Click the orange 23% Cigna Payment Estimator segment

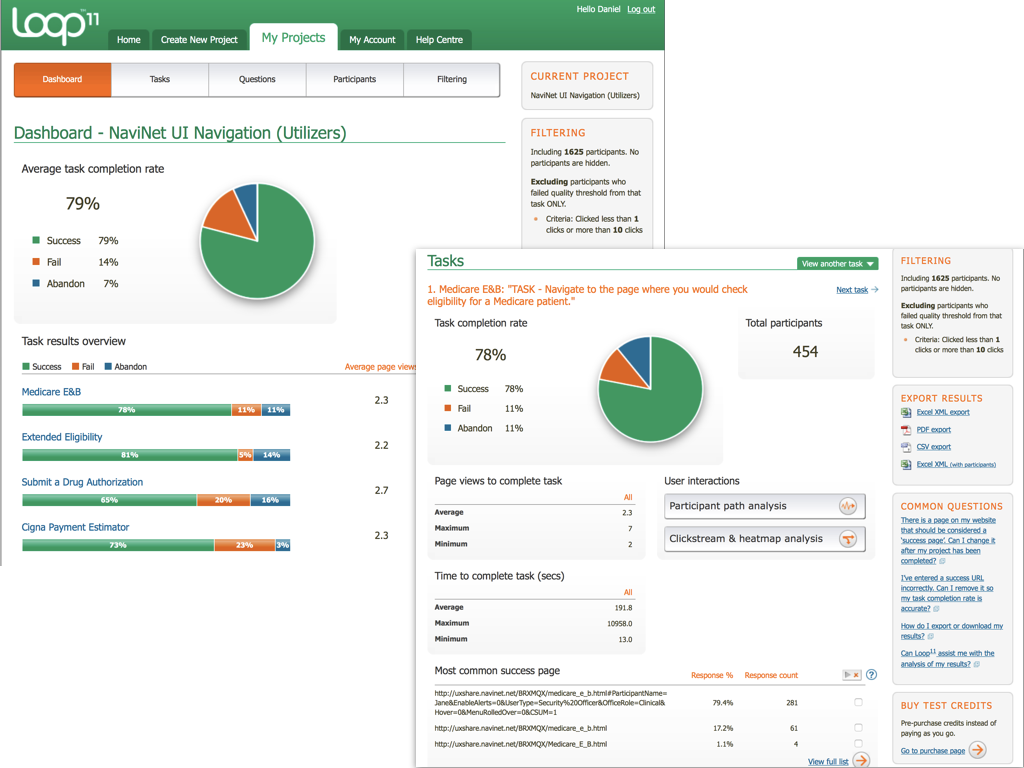244,545
